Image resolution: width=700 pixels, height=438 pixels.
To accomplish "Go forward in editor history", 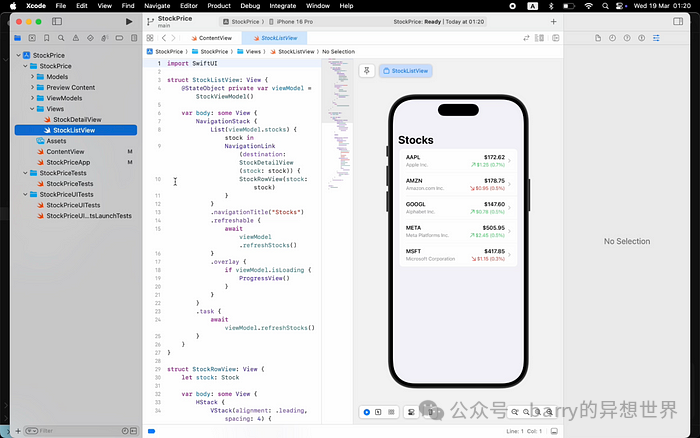I will coord(174,38).
